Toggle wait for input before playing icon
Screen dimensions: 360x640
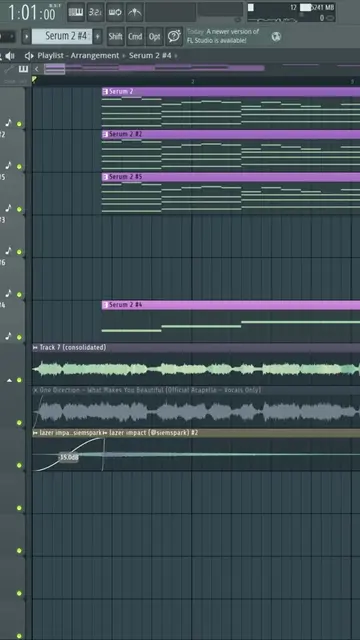[115, 12]
